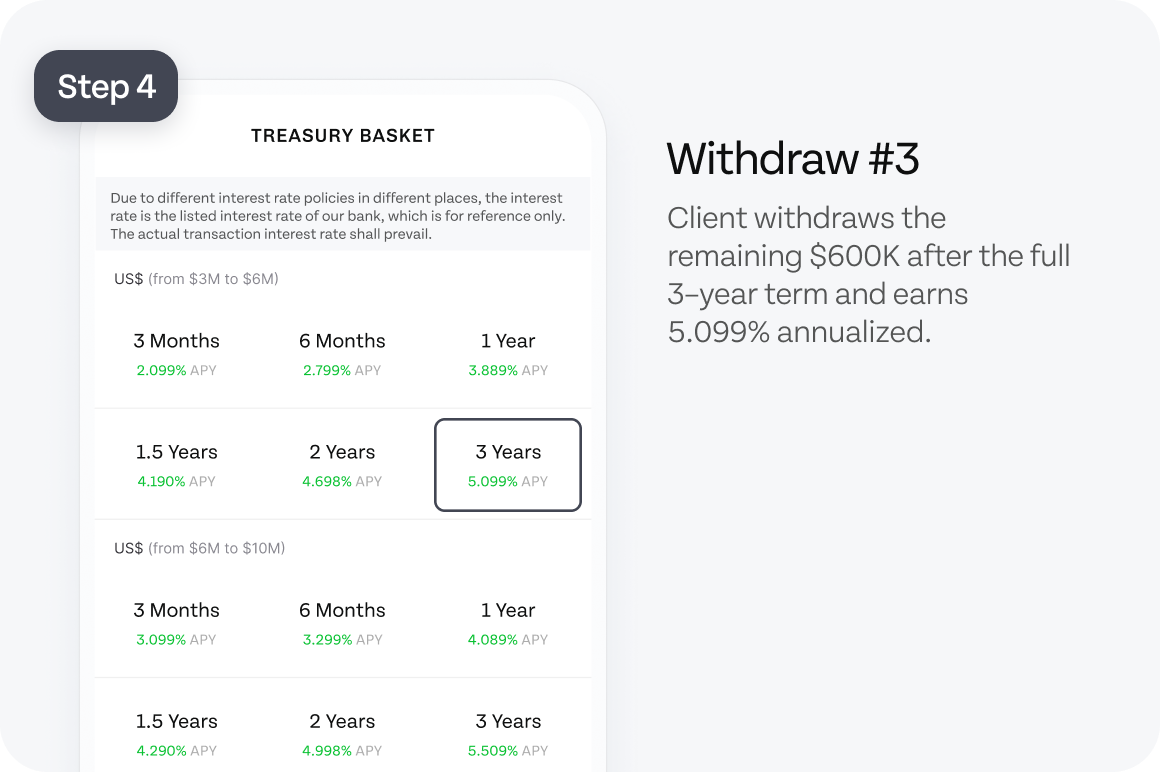Choose 1.5 Years at 4.290% APY
This screenshot has height=772, width=1160.
pos(176,734)
